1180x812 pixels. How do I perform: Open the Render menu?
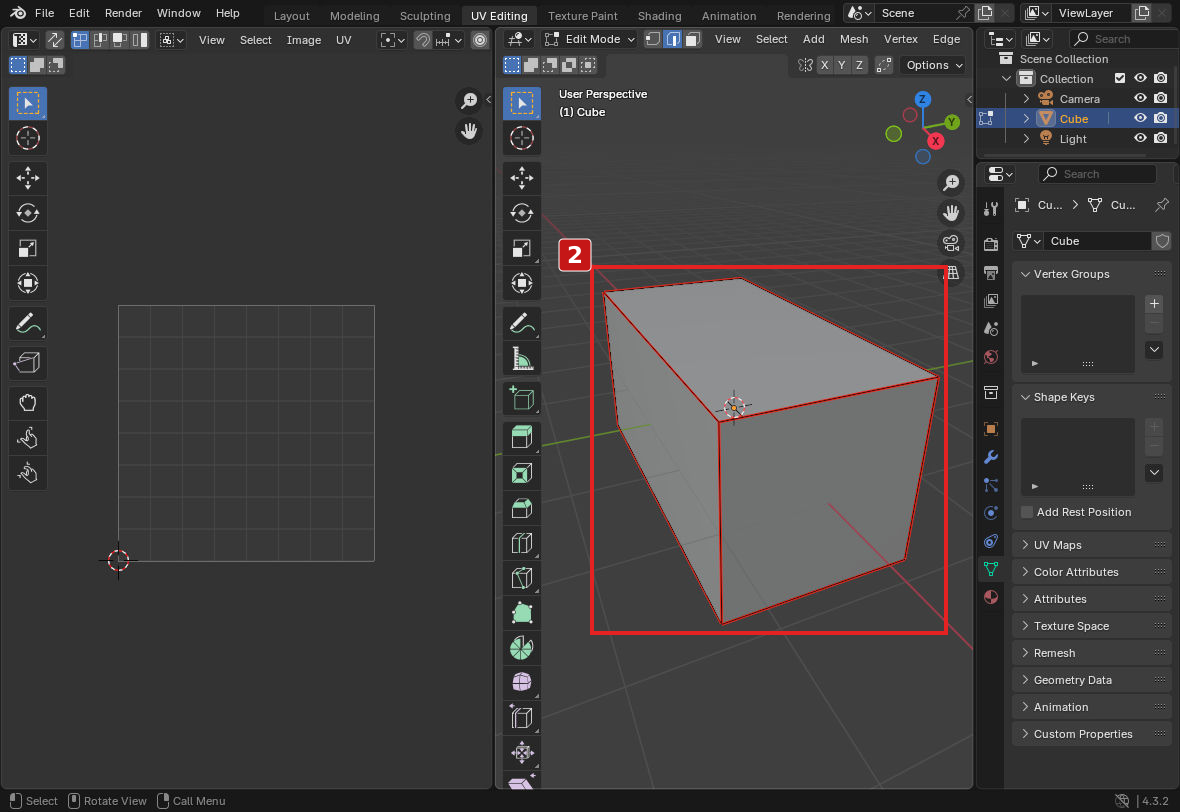(x=123, y=13)
